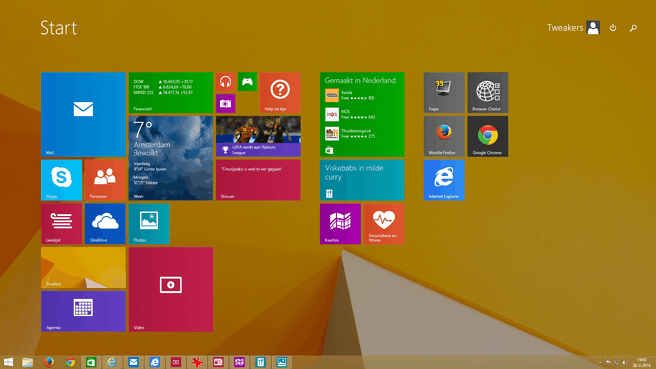Screen dimensions: 656x369
Task: Open the Mail icon in the taskbar
Action: click(x=133, y=362)
